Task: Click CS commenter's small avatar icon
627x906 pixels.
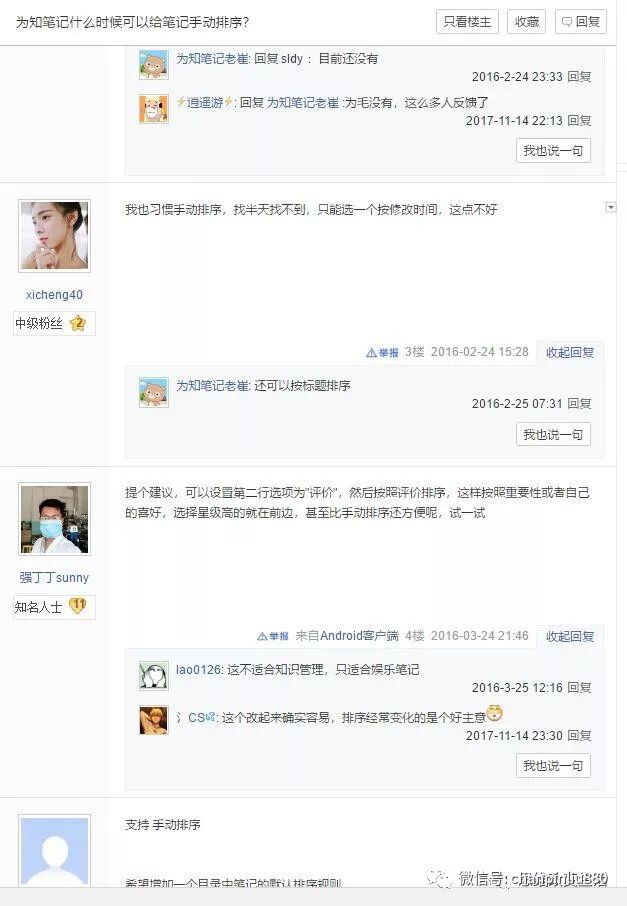Action: pyautogui.click(x=154, y=721)
